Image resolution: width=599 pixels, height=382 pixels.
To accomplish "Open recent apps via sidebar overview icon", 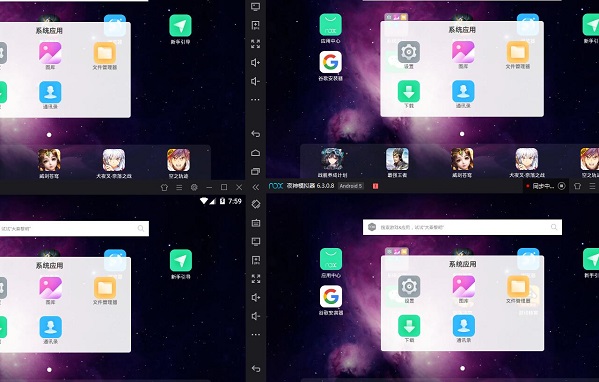I will coord(256,172).
